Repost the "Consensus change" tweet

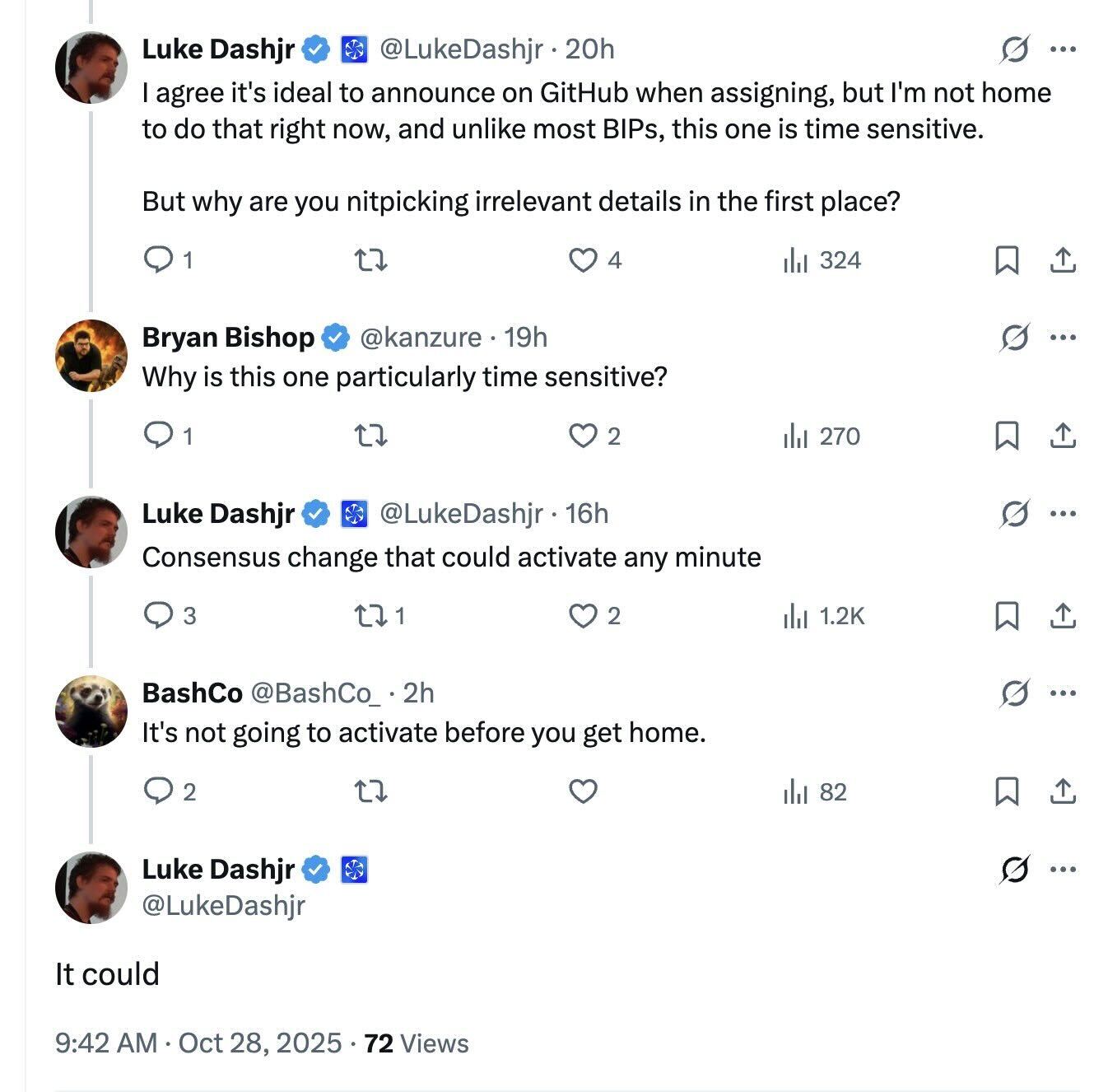(x=370, y=615)
